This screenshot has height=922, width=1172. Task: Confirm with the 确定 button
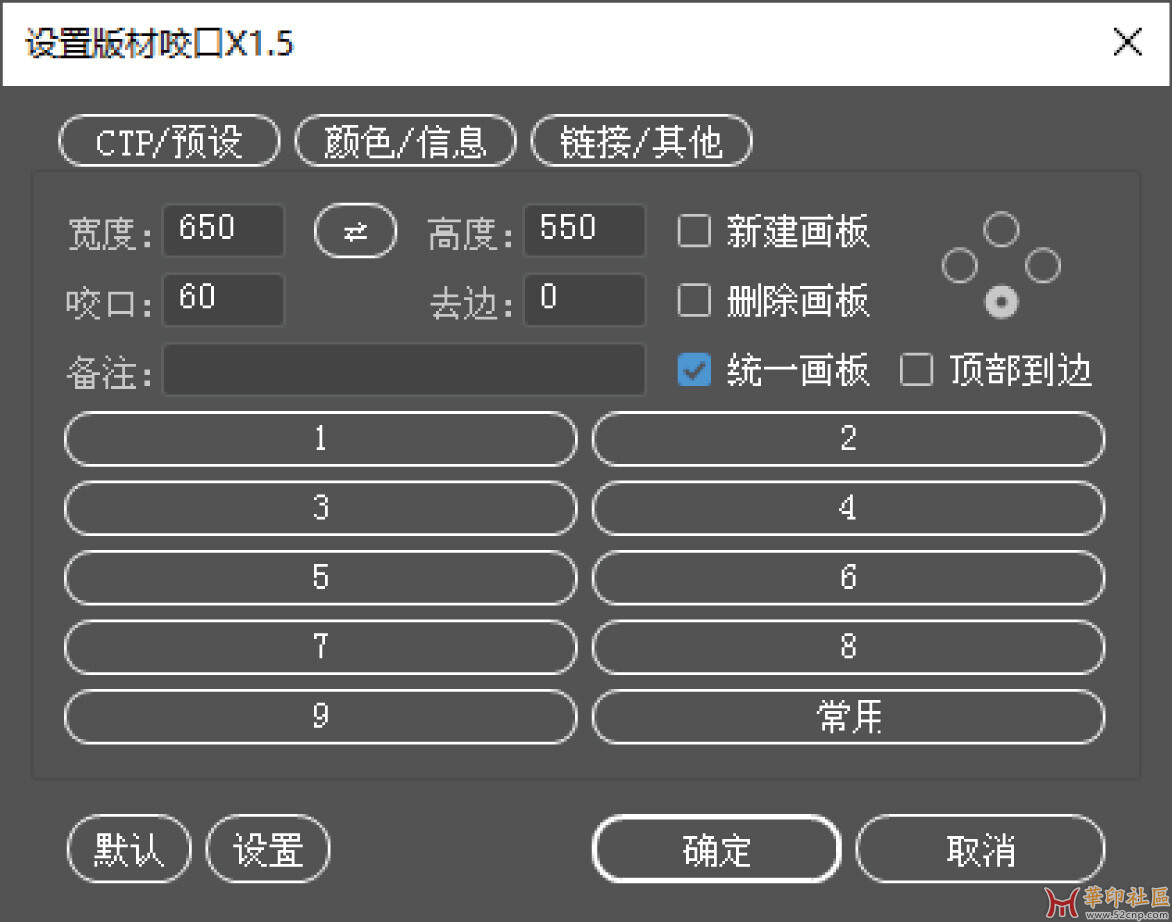click(x=716, y=850)
